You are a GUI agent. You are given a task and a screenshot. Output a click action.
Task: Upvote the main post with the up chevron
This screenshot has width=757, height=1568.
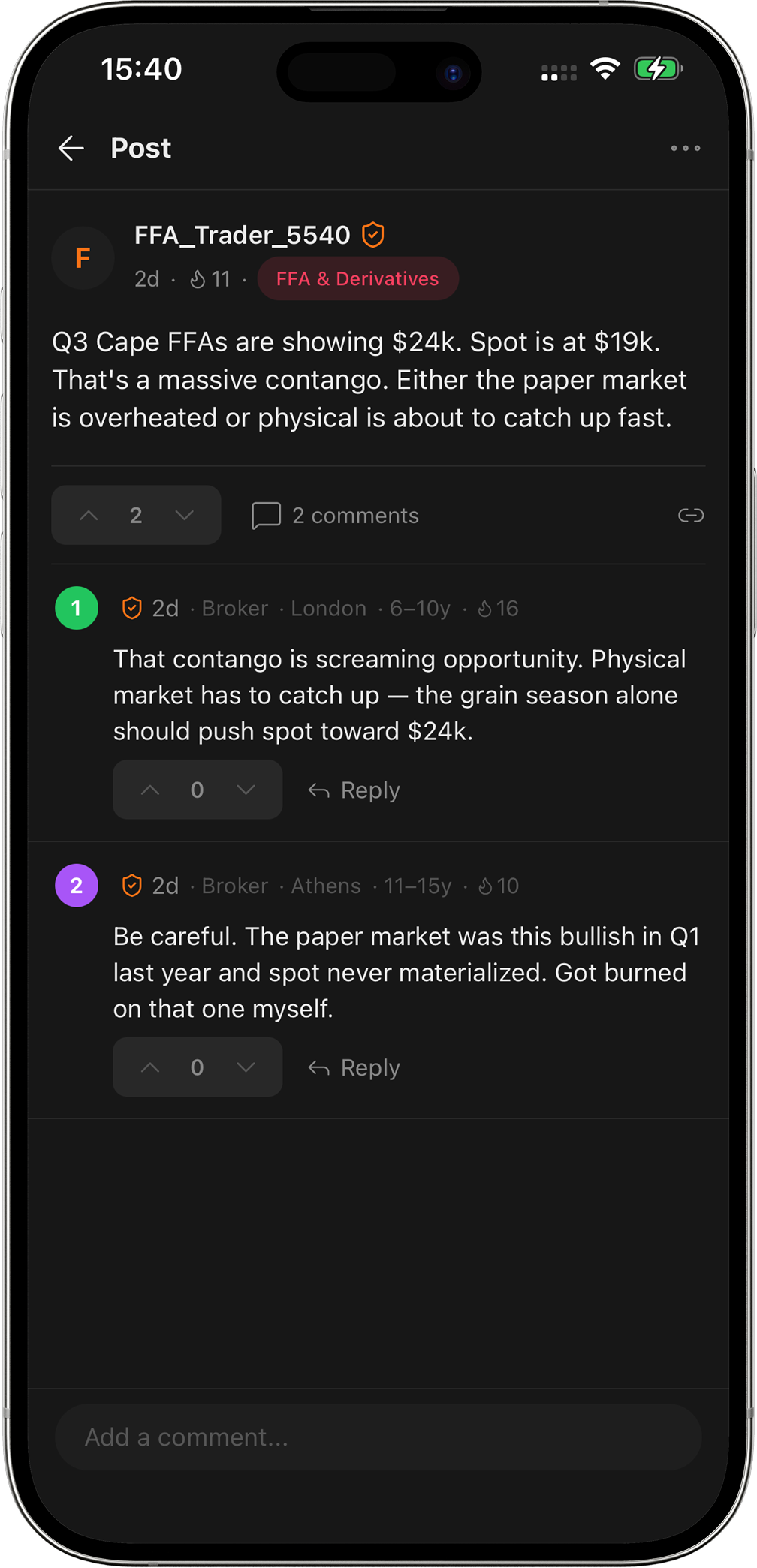[89, 515]
